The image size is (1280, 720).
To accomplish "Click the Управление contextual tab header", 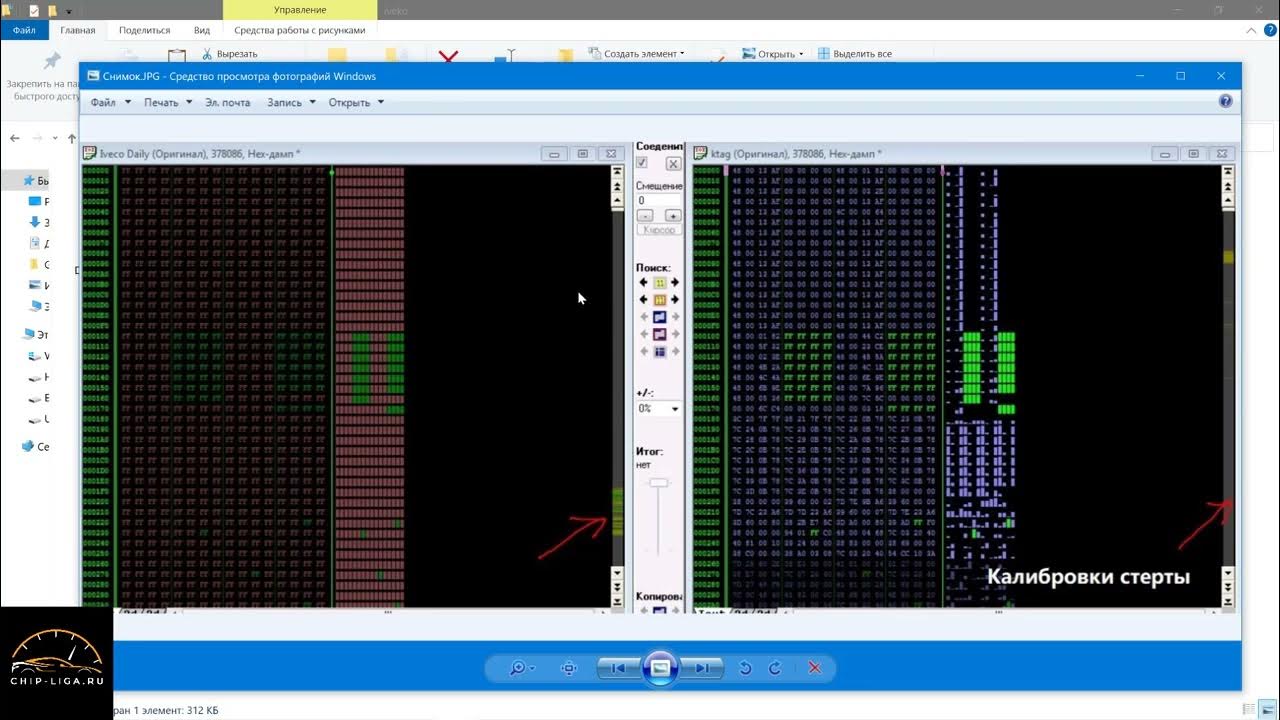I will 300,10.
